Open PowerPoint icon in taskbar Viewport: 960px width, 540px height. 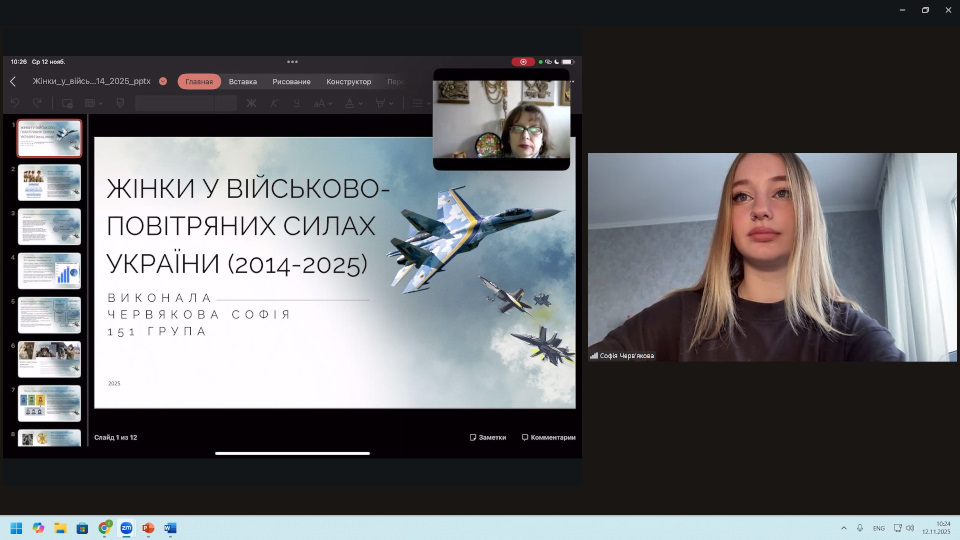tap(148, 528)
